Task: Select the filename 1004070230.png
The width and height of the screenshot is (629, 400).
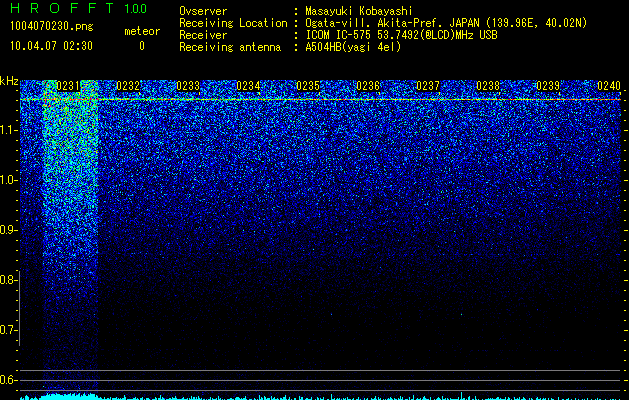Action: [x=51, y=26]
